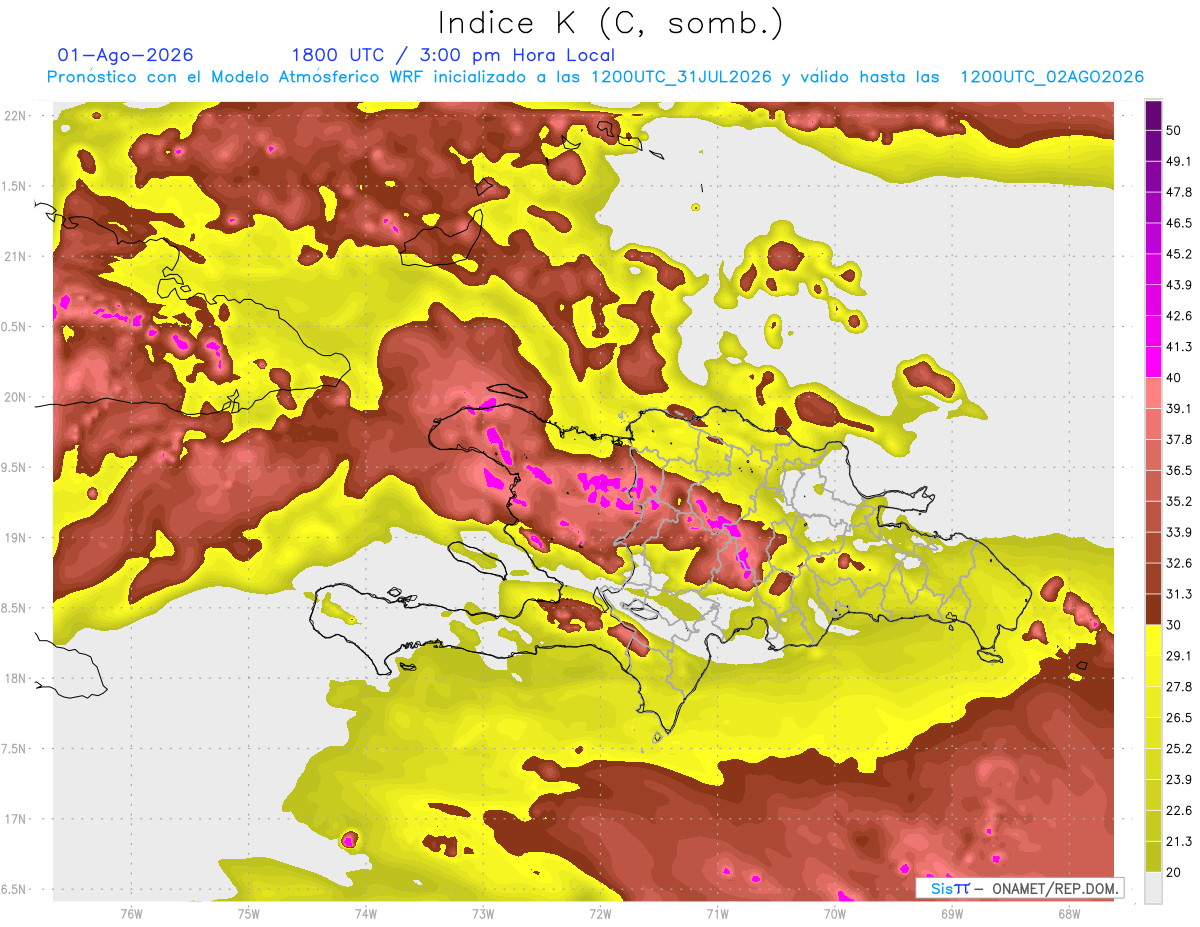The image size is (1200, 927).
Task: Click the '1800 UTC / 3:00 pm Hora Local' time label
Action: point(453,55)
